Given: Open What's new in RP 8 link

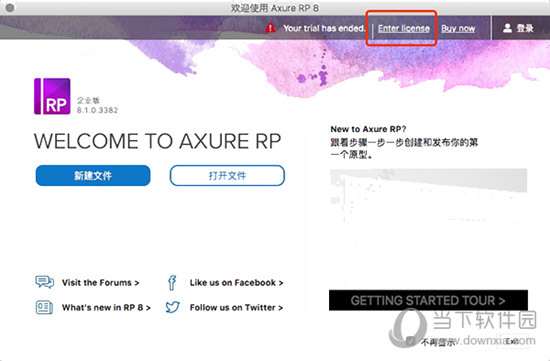Looking at the screenshot, I should pos(106,308).
